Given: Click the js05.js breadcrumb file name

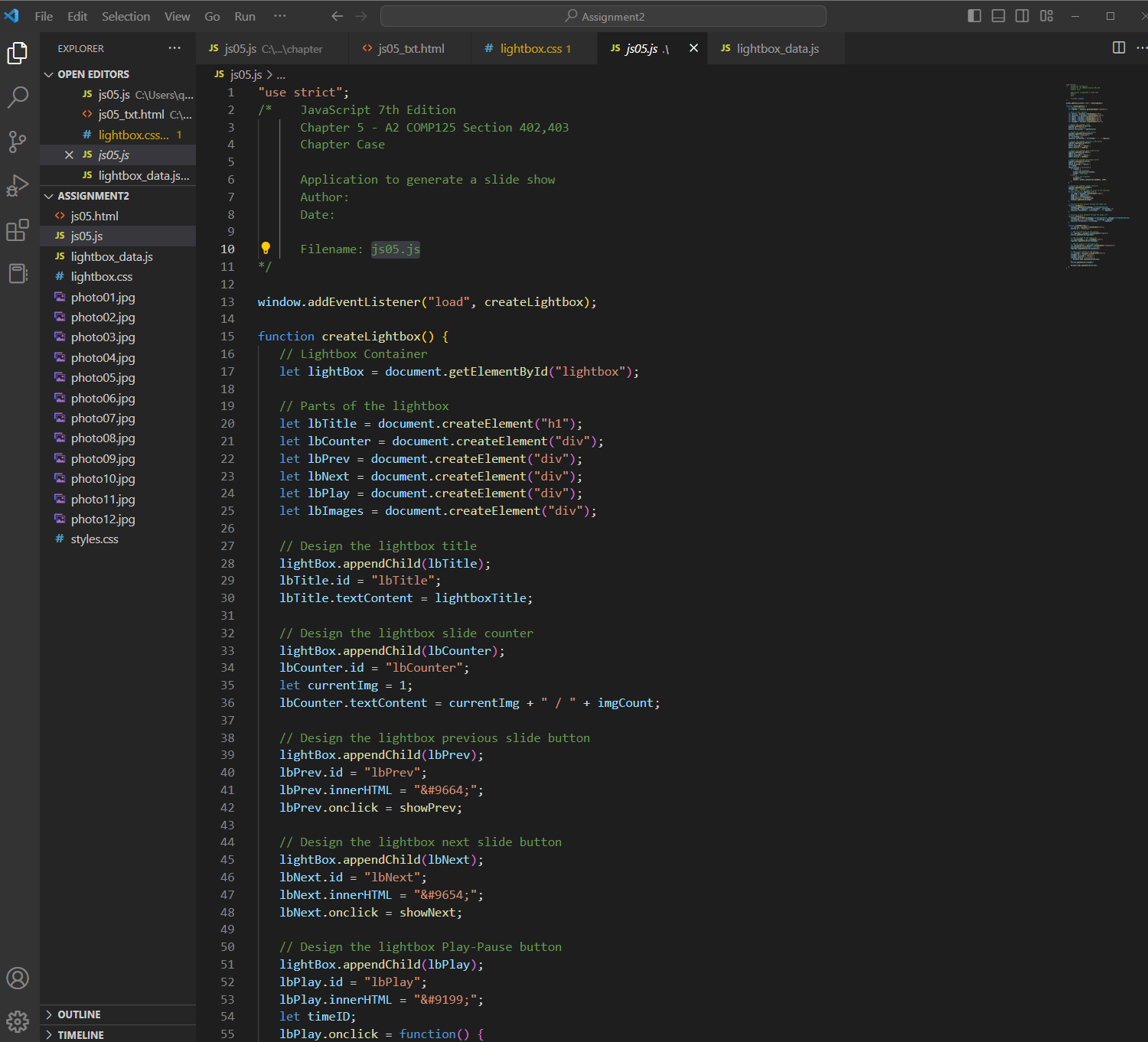Looking at the screenshot, I should pos(246,75).
